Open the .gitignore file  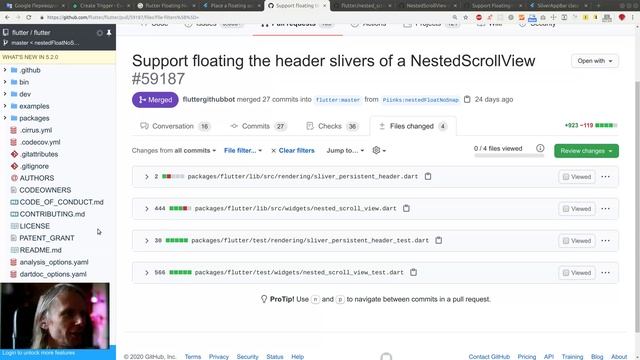point(34,166)
